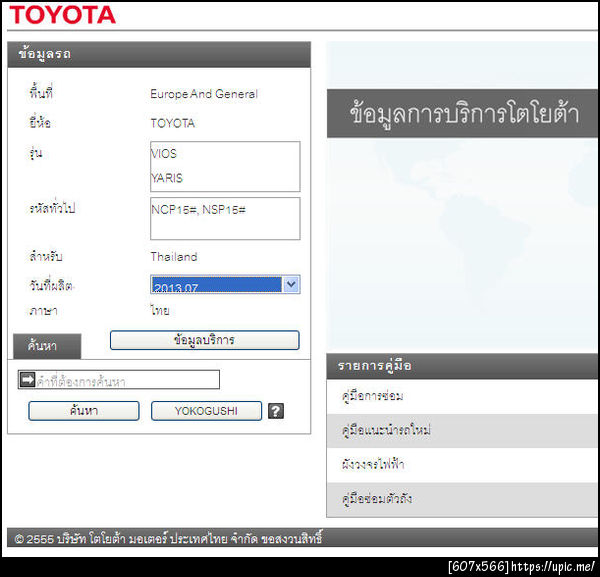Click the ไทย language value
600x577 pixels.
[160, 310]
